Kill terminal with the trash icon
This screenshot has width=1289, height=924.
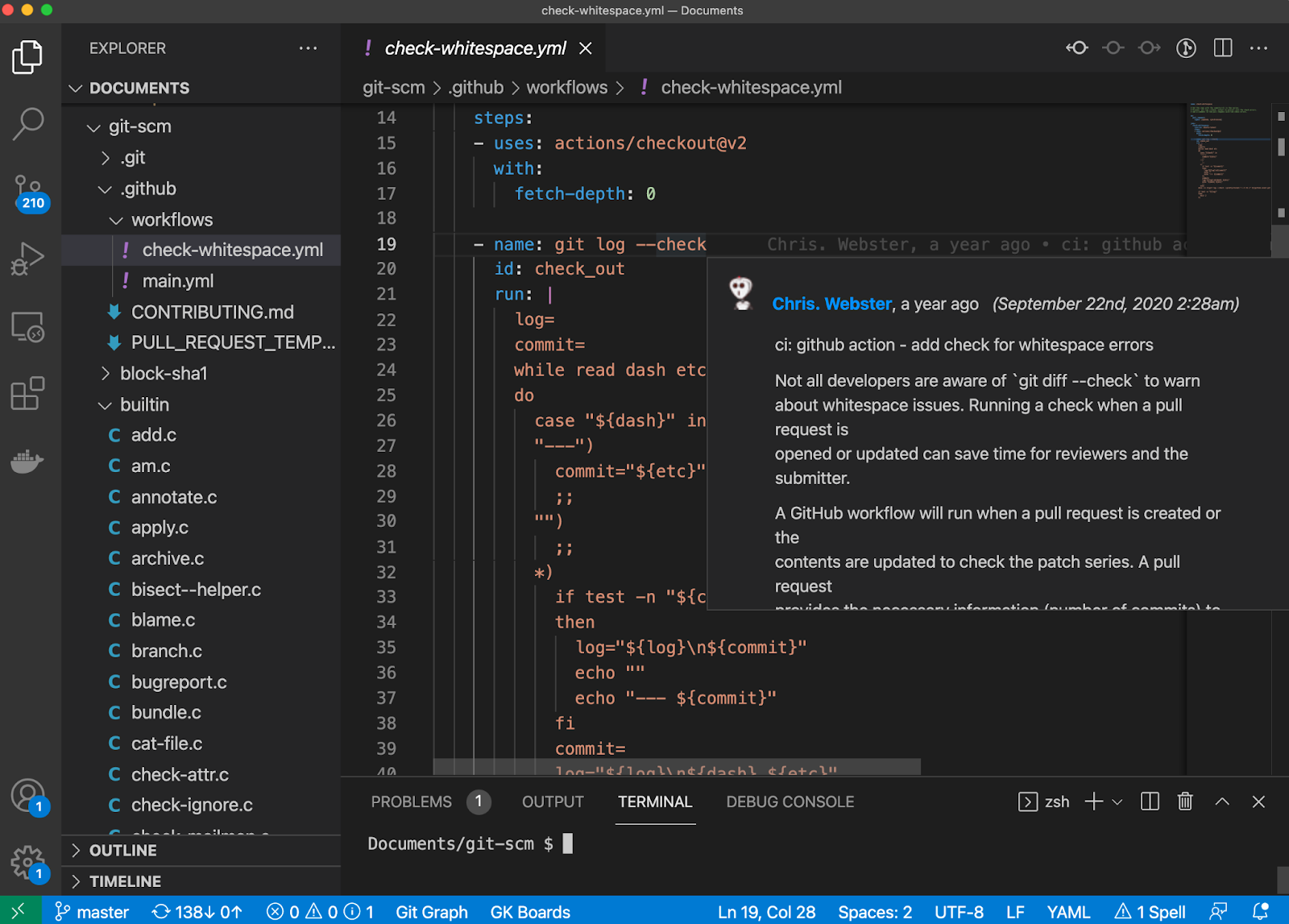click(1184, 802)
